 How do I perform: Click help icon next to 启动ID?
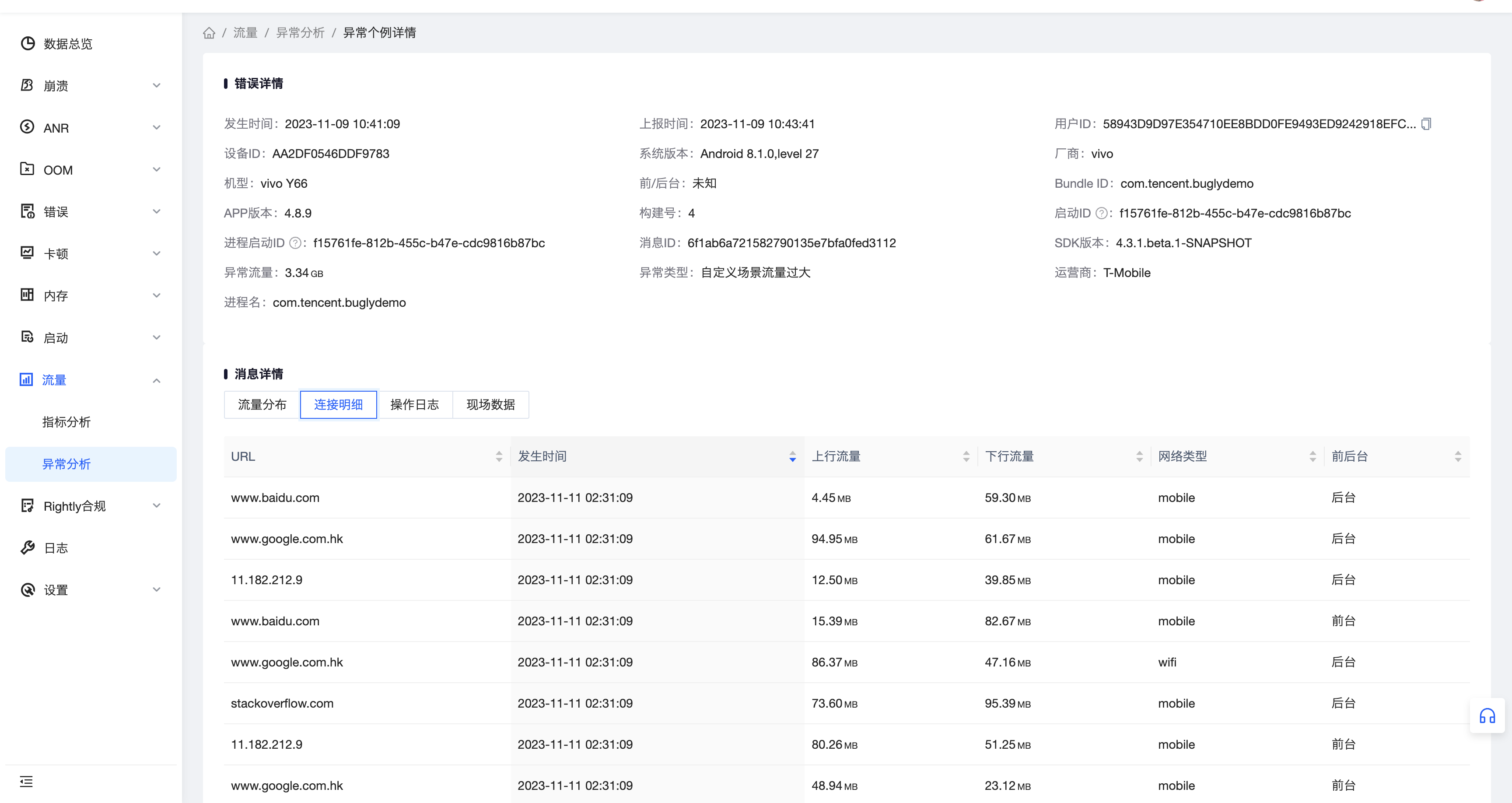click(1101, 214)
